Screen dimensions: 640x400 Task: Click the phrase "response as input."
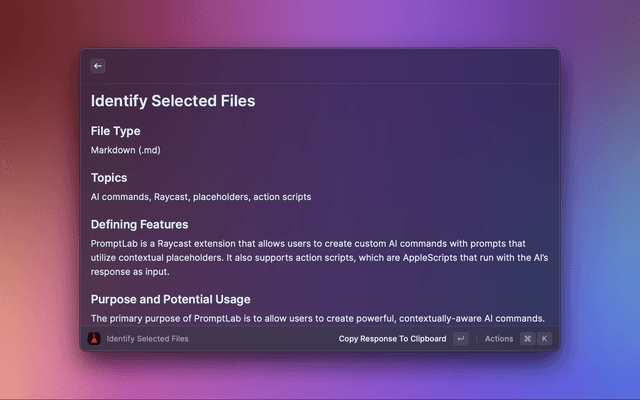pyautogui.click(x=130, y=272)
